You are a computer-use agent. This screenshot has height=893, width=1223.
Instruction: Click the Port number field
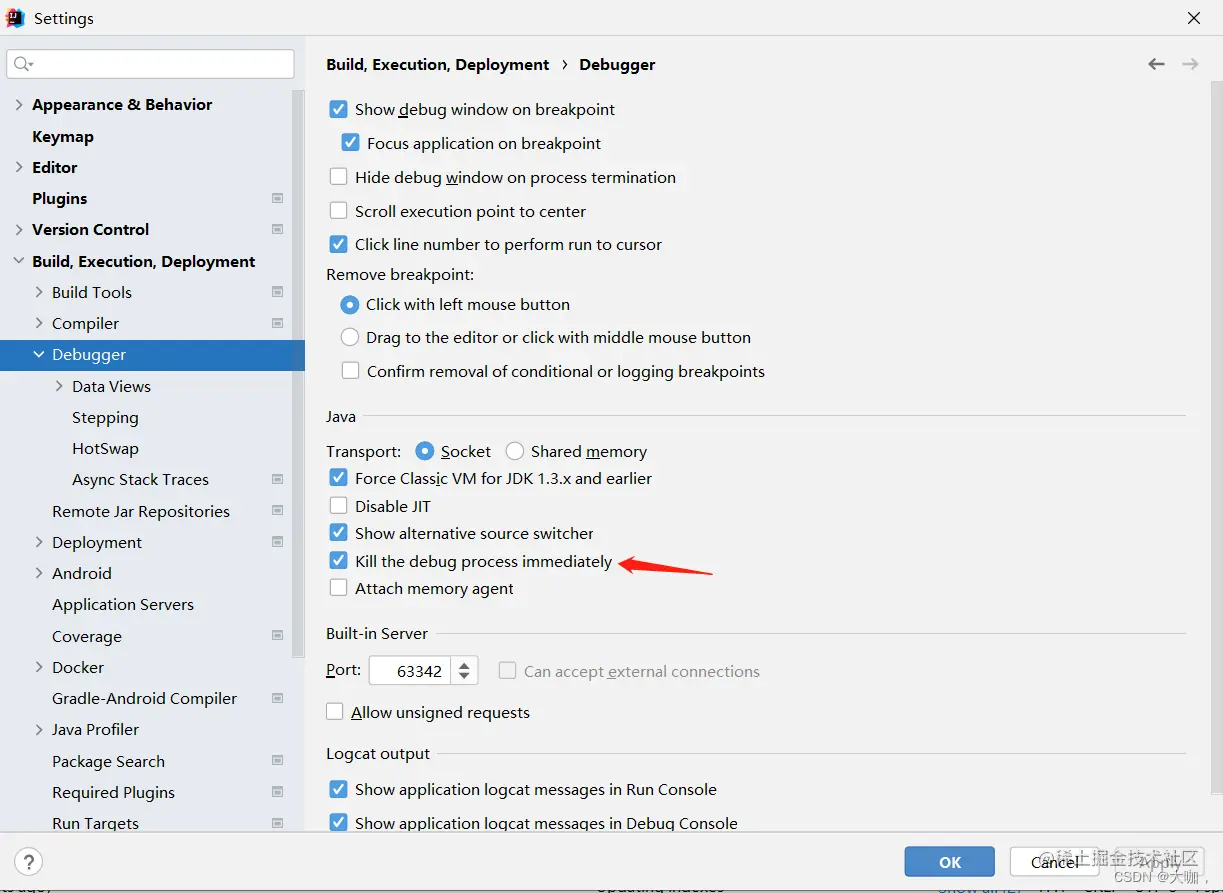pyautogui.click(x=410, y=671)
